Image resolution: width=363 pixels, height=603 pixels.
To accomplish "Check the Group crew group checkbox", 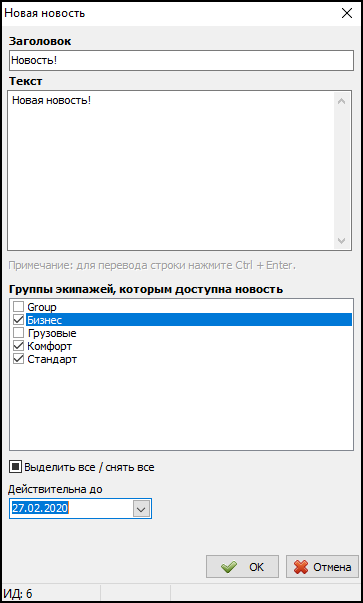I will (18, 307).
